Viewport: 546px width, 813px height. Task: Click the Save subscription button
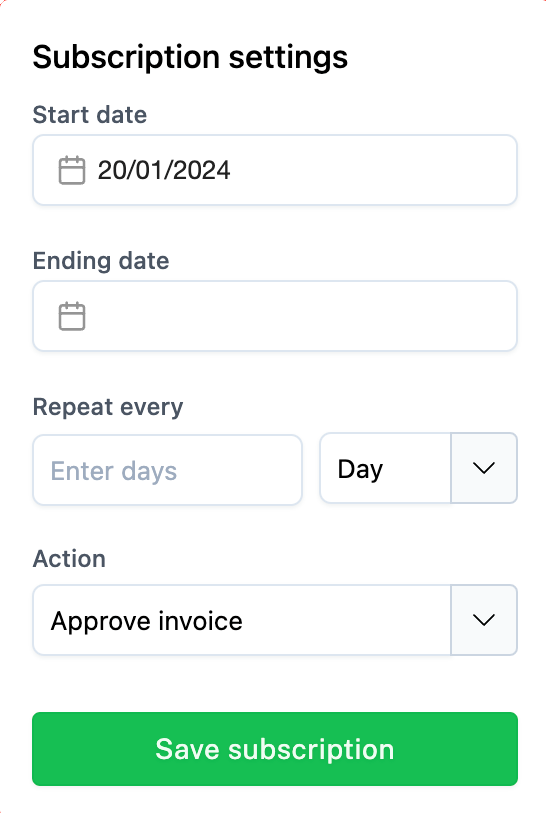275,749
